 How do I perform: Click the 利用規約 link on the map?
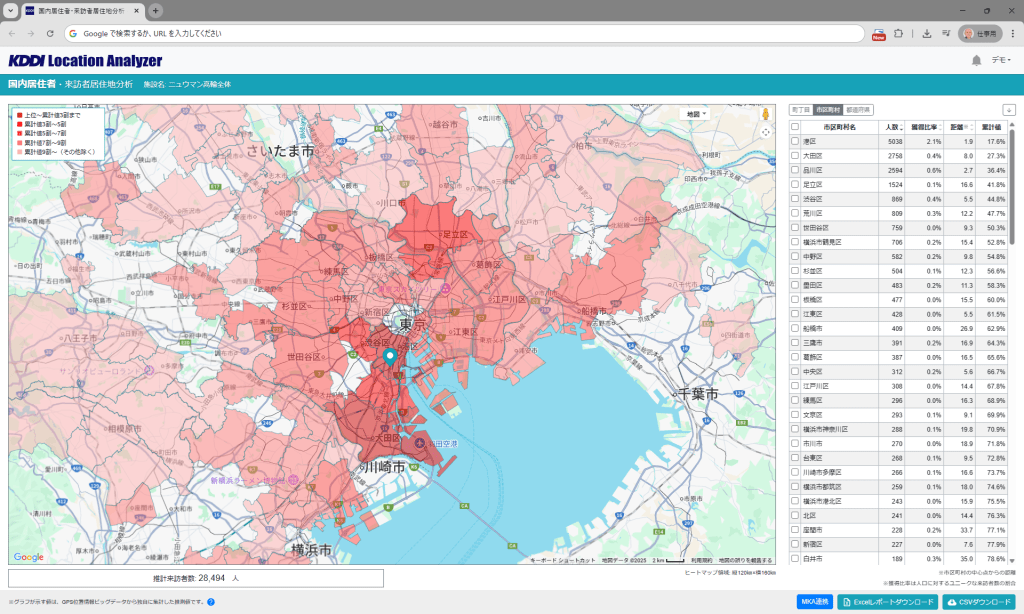point(702,560)
